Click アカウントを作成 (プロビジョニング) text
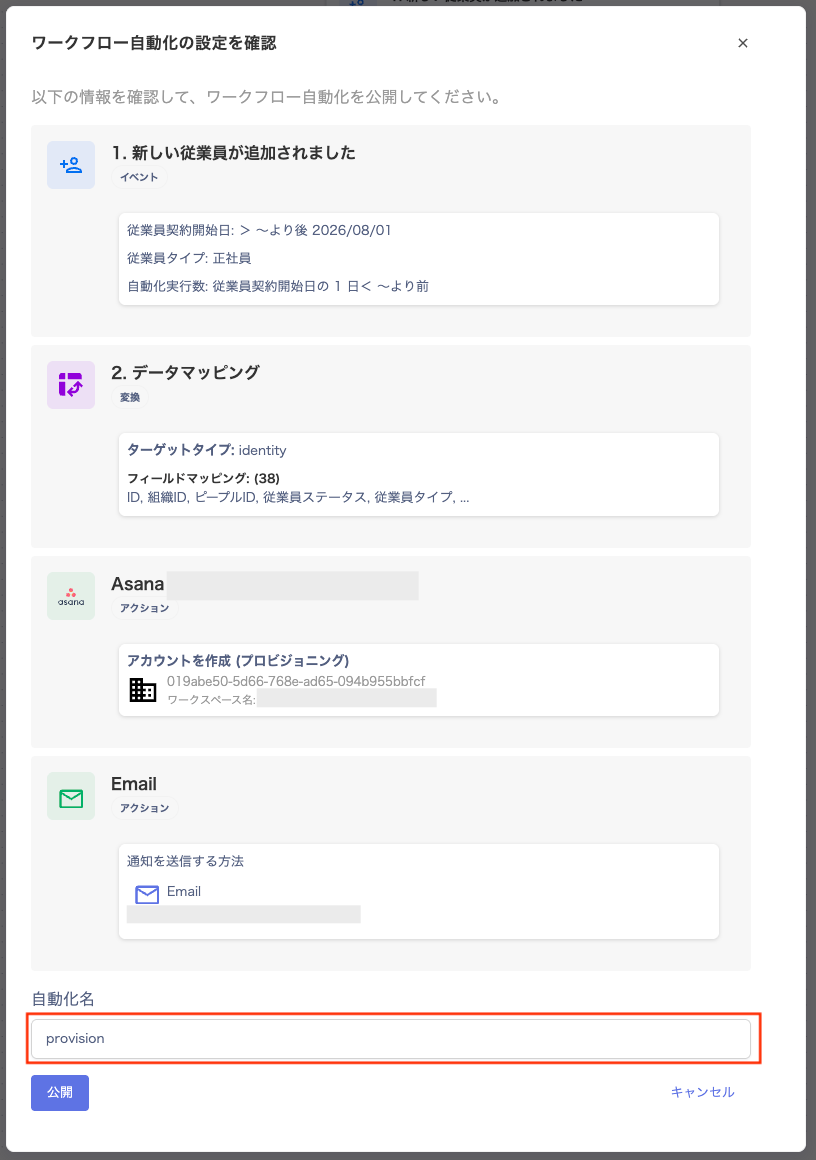 pos(238,660)
